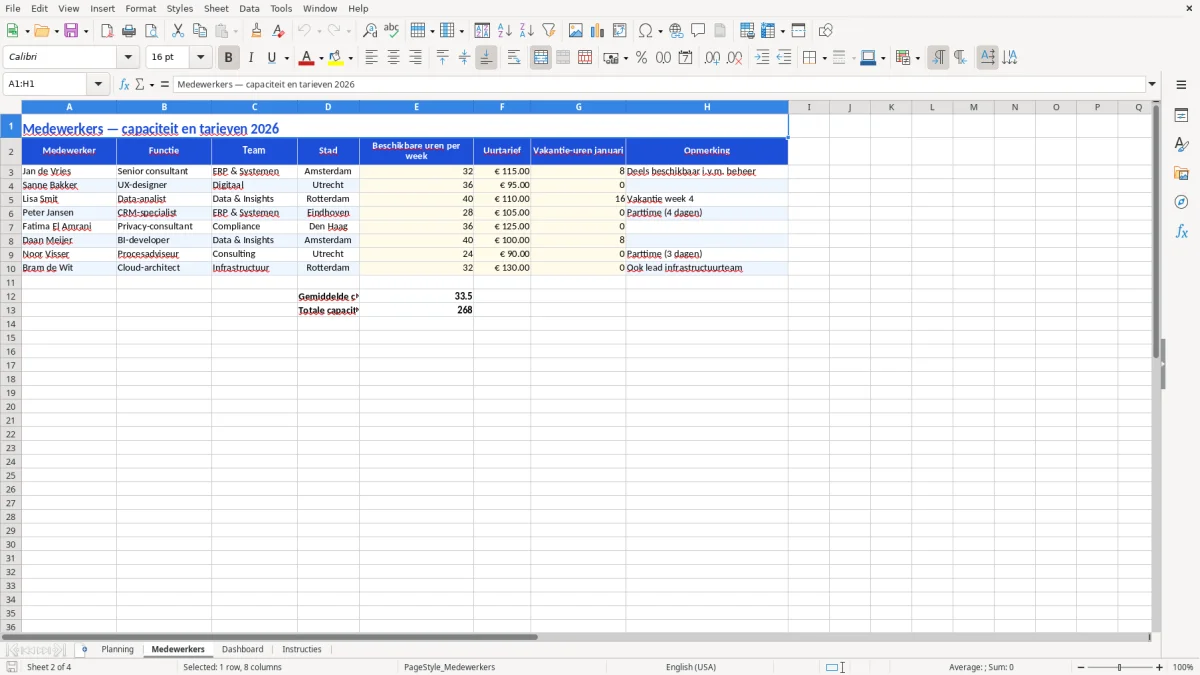Open Underline style dropdown arrow
The image size is (1200, 675).
[x=286, y=58]
